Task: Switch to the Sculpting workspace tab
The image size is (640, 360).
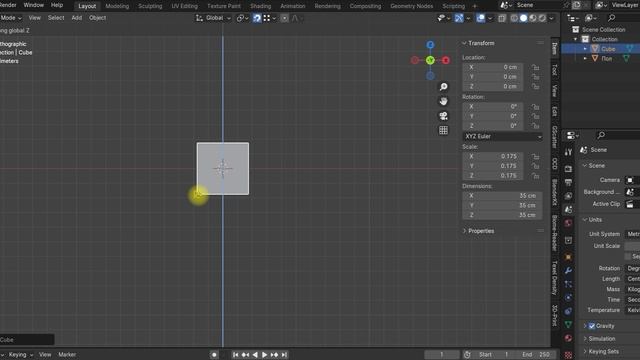Action: point(150,6)
